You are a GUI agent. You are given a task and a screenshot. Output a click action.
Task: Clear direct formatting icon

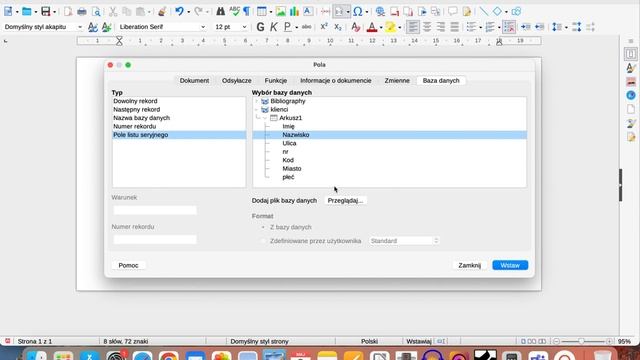(356, 27)
